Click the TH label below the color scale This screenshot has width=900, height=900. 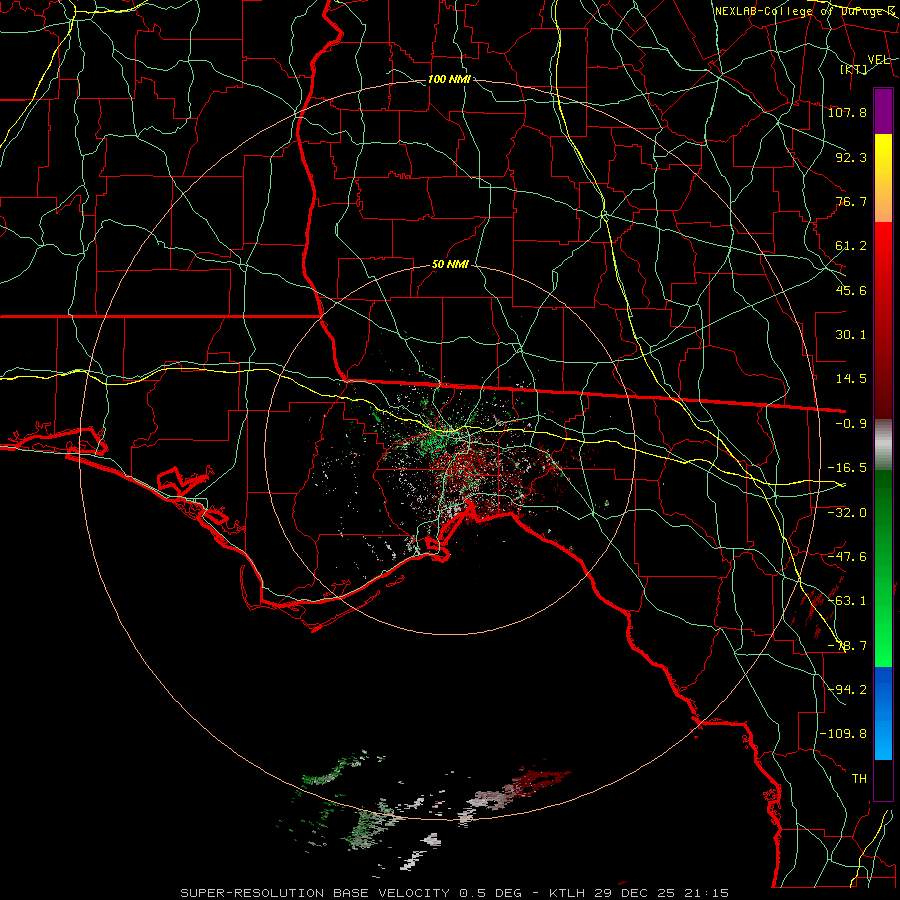(x=859, y=779)
